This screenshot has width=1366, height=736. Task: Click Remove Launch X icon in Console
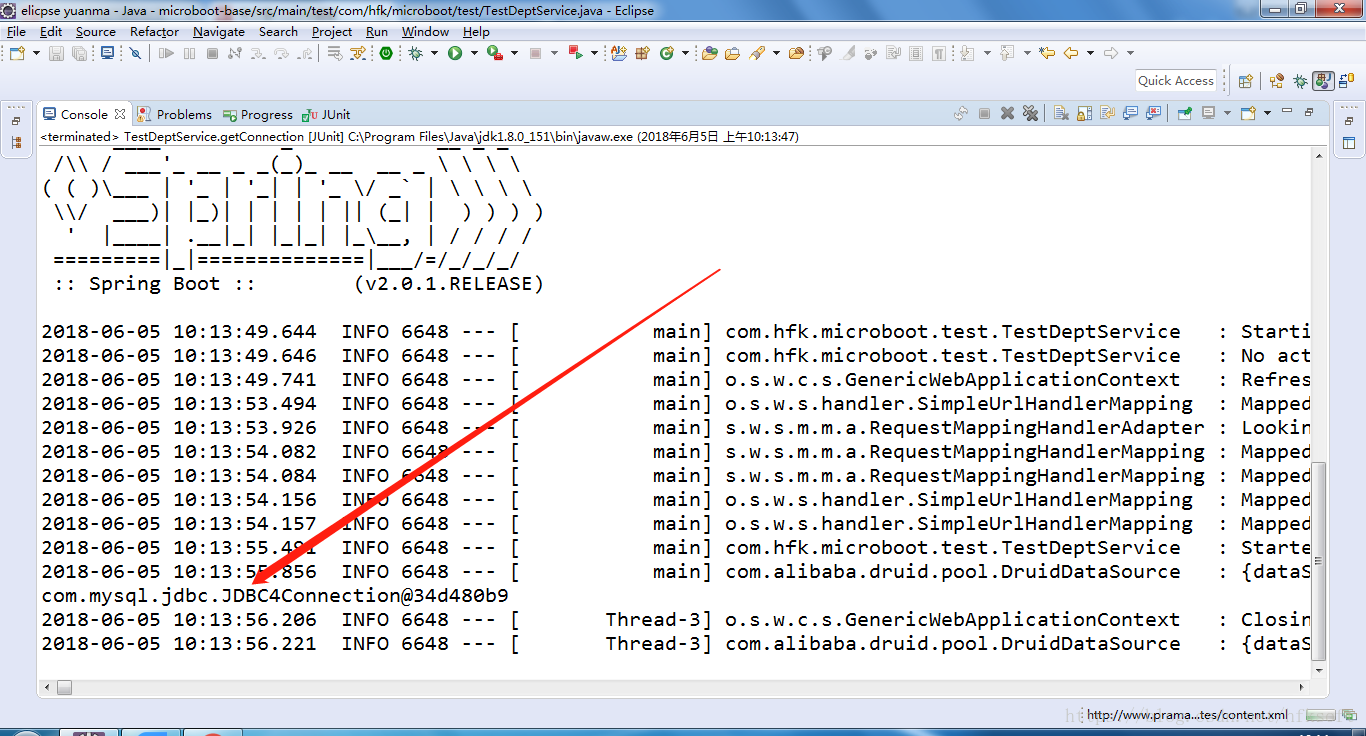(x=1007, y=113)
